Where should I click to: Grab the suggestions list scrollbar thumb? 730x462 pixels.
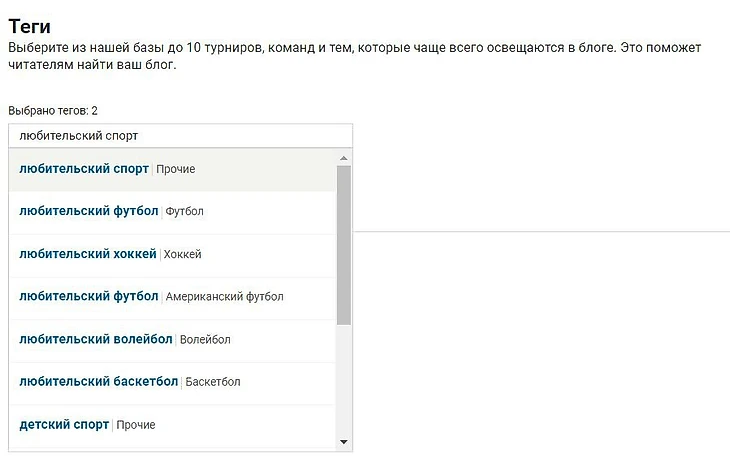point(344,245)
